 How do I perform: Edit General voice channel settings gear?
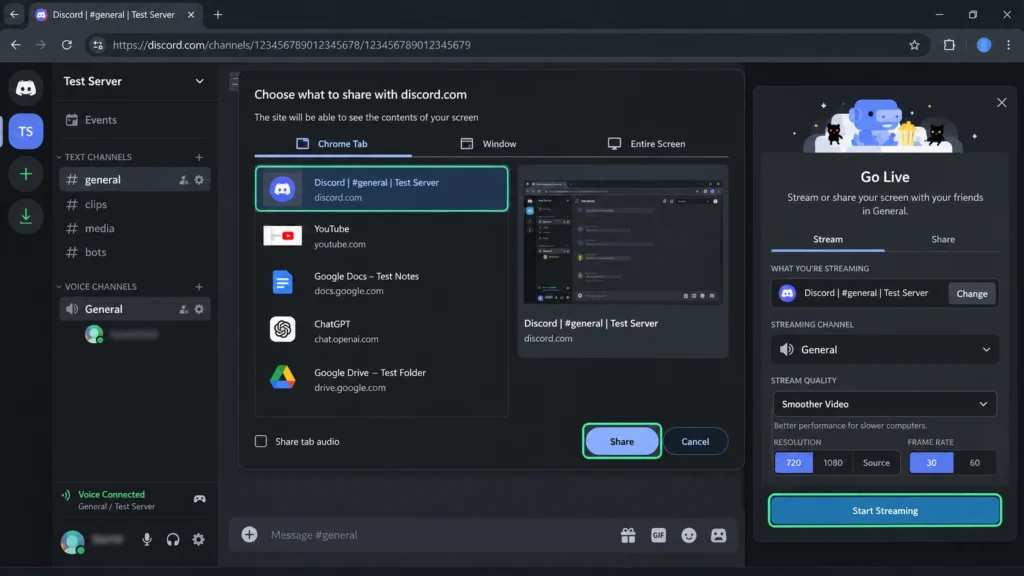(x=199, y=309)
